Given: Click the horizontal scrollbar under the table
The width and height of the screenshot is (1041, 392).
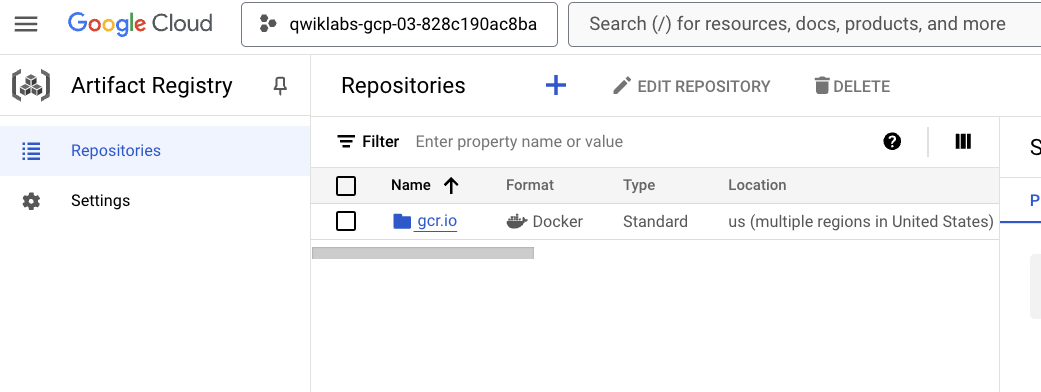Looking at the screenshot, I should click(x=423, y=253).
